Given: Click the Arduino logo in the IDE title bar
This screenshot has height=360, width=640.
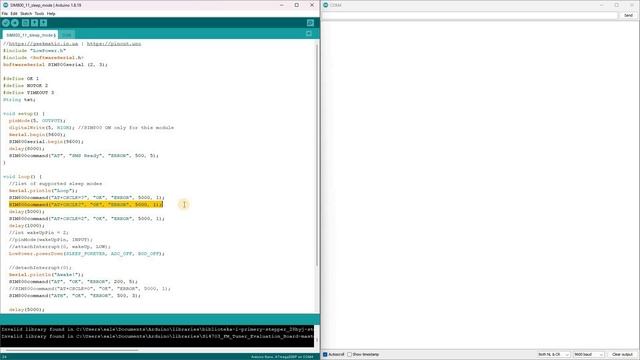Looking at the screenshot, I should tap(5, 5).
